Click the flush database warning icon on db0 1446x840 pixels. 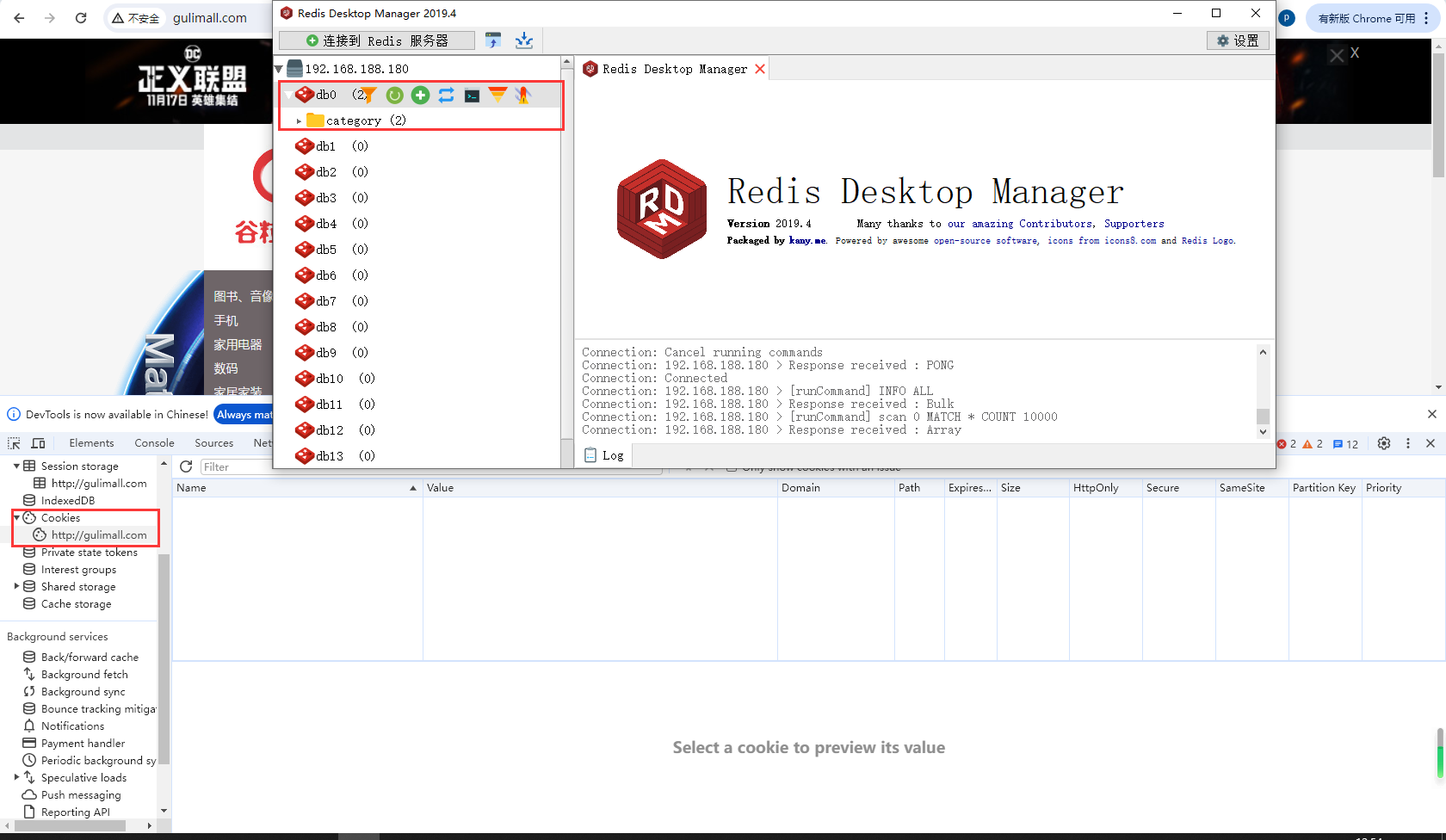click(x=523, y=95)
